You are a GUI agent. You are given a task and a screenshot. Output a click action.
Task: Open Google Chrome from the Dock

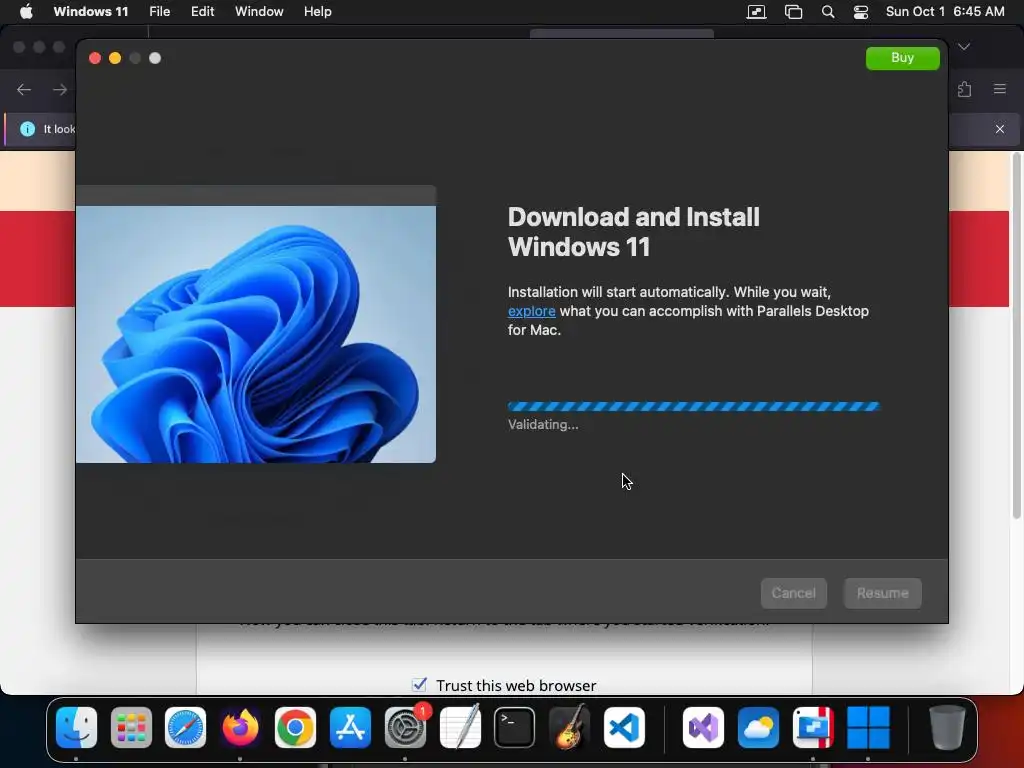click(295, 727)
